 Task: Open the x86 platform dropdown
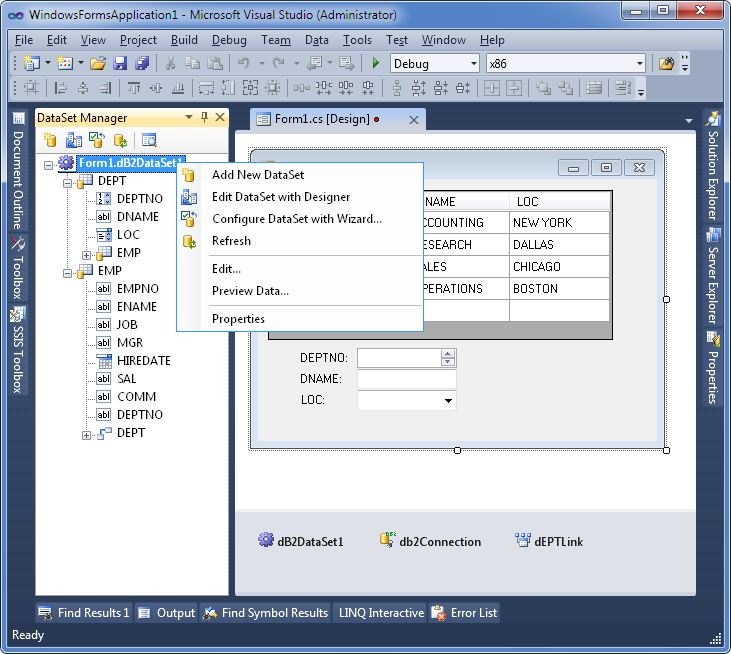pos(640,63)
